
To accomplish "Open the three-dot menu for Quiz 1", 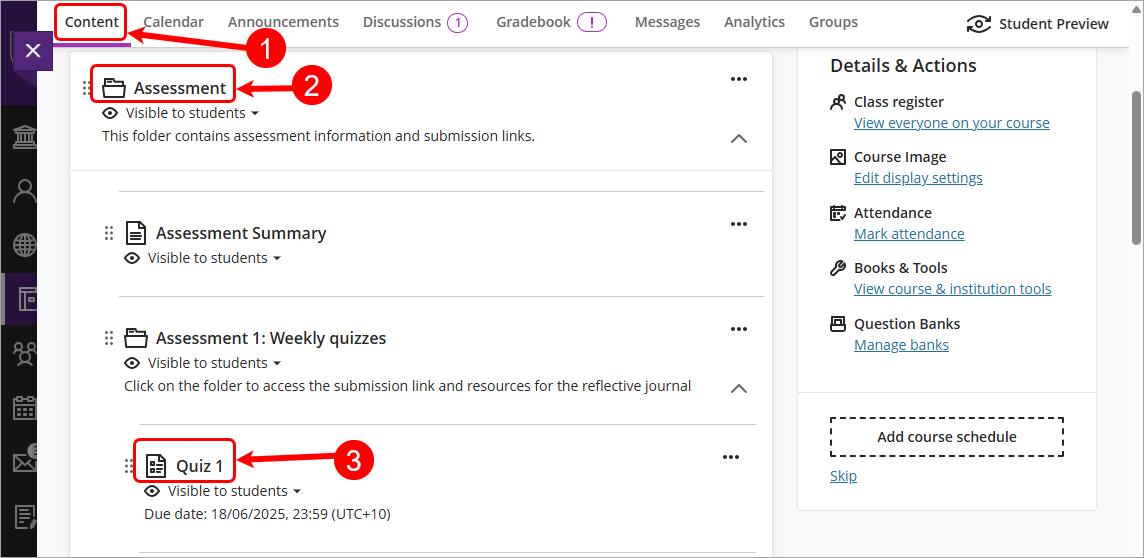I will pos(730,457).
